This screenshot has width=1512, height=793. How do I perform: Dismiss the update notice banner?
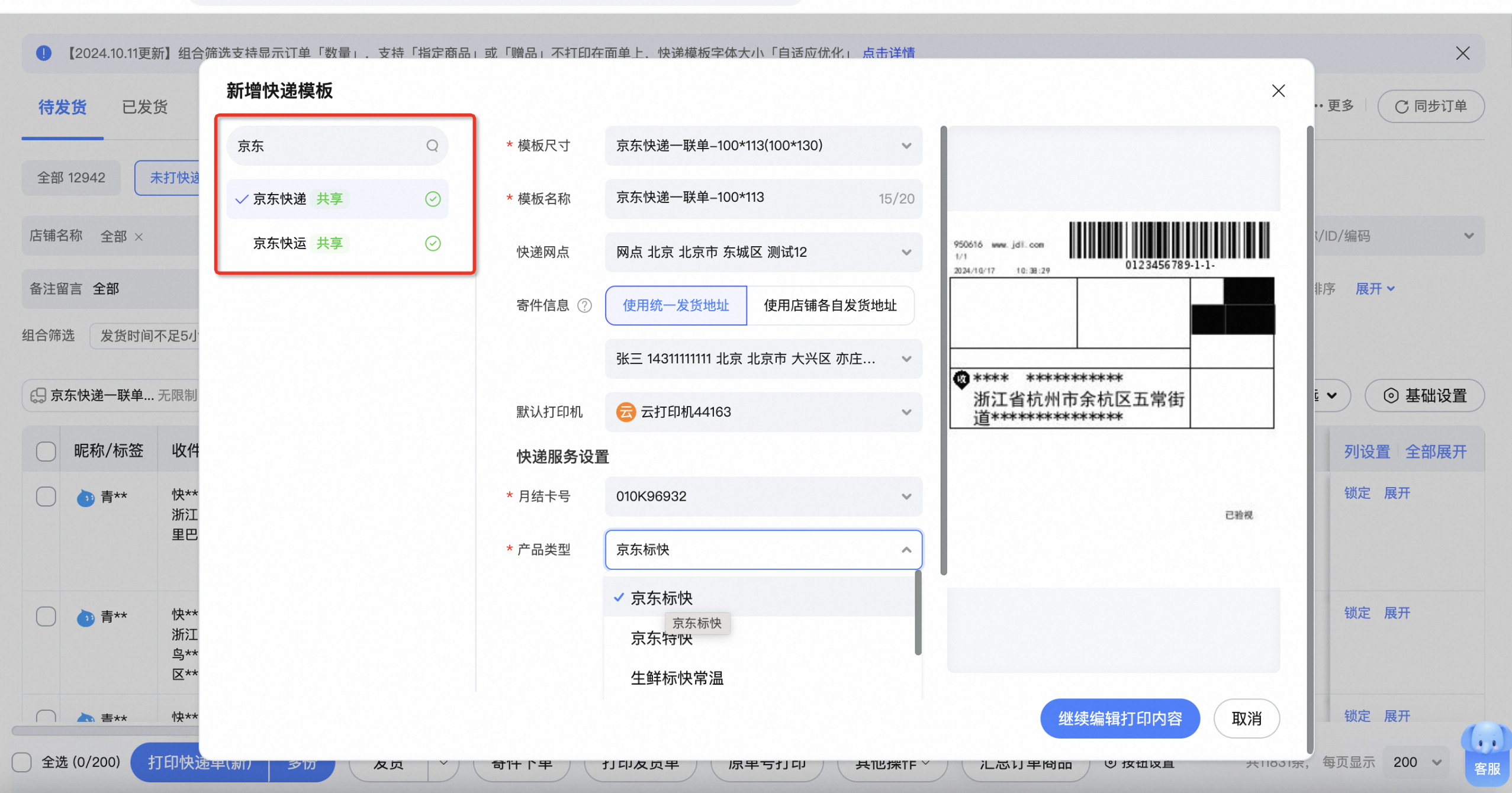tap(1462, 53)
